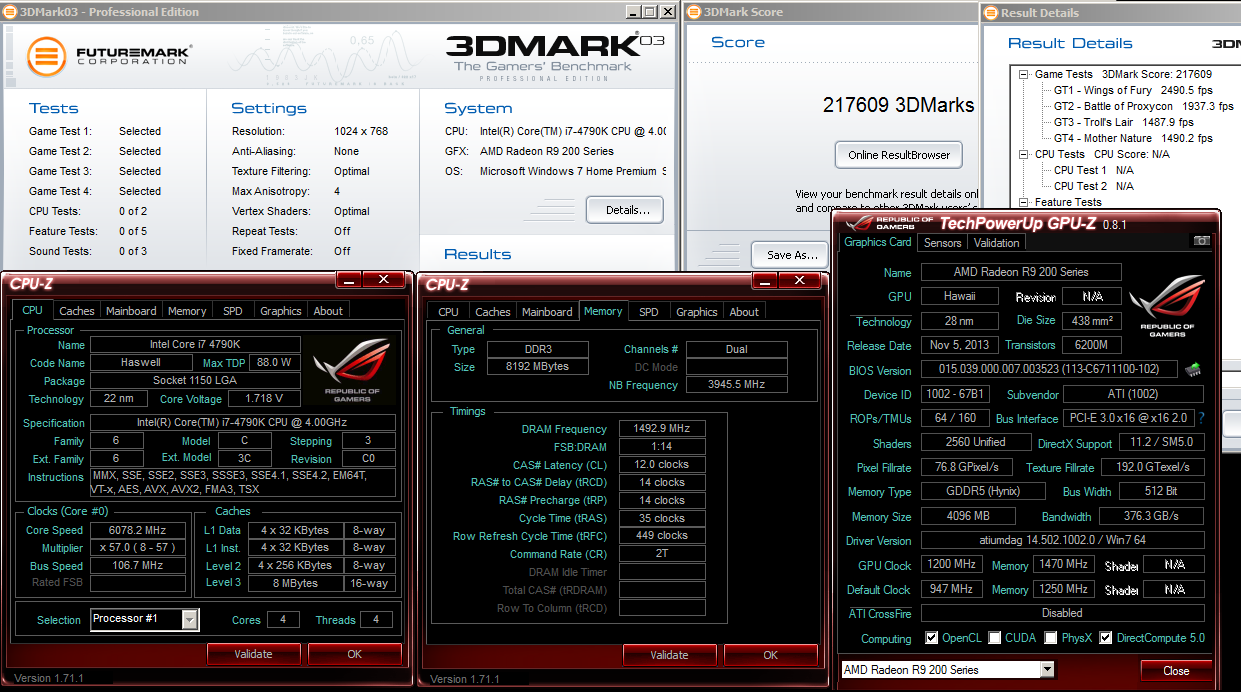Image resolution: width=1241 pixels, height=692 pixels.
Task: Click the BIOS save chip icon in GPU-Z
Action: pos(1192,370)
